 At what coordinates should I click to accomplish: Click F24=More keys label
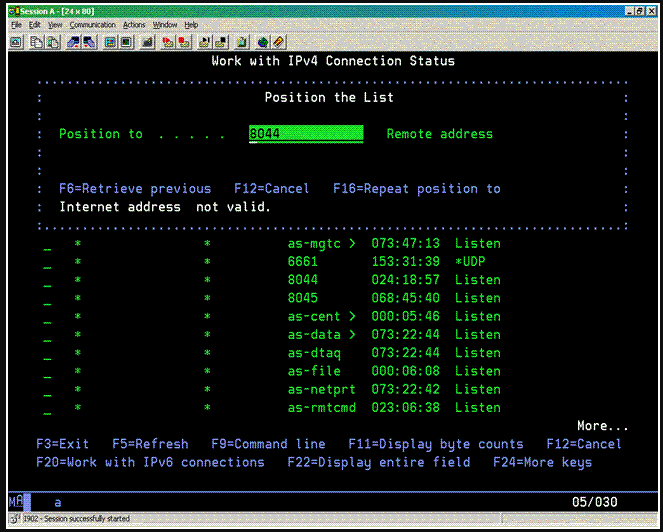542,462
